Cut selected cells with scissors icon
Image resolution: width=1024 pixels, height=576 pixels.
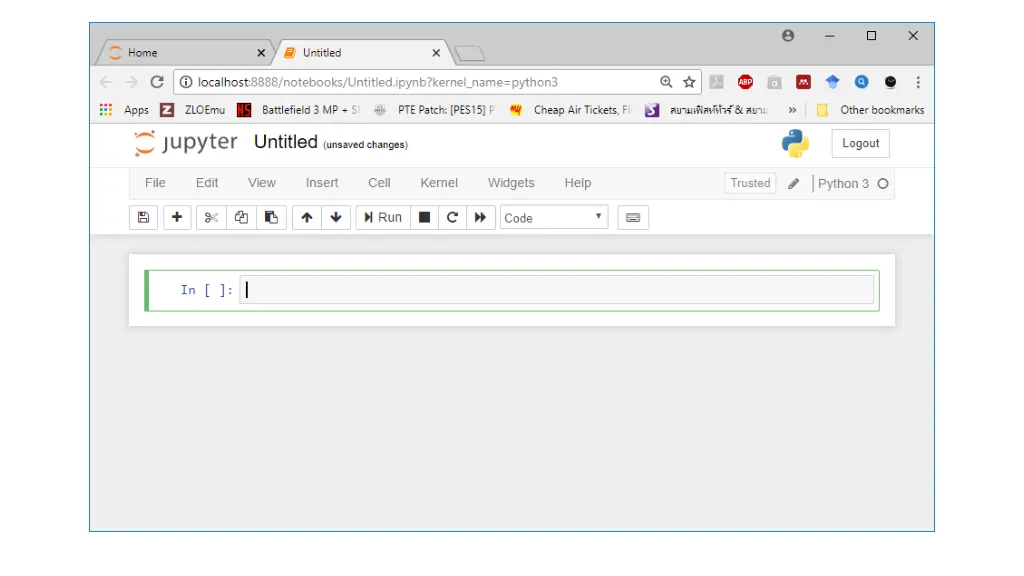point(211,217)
